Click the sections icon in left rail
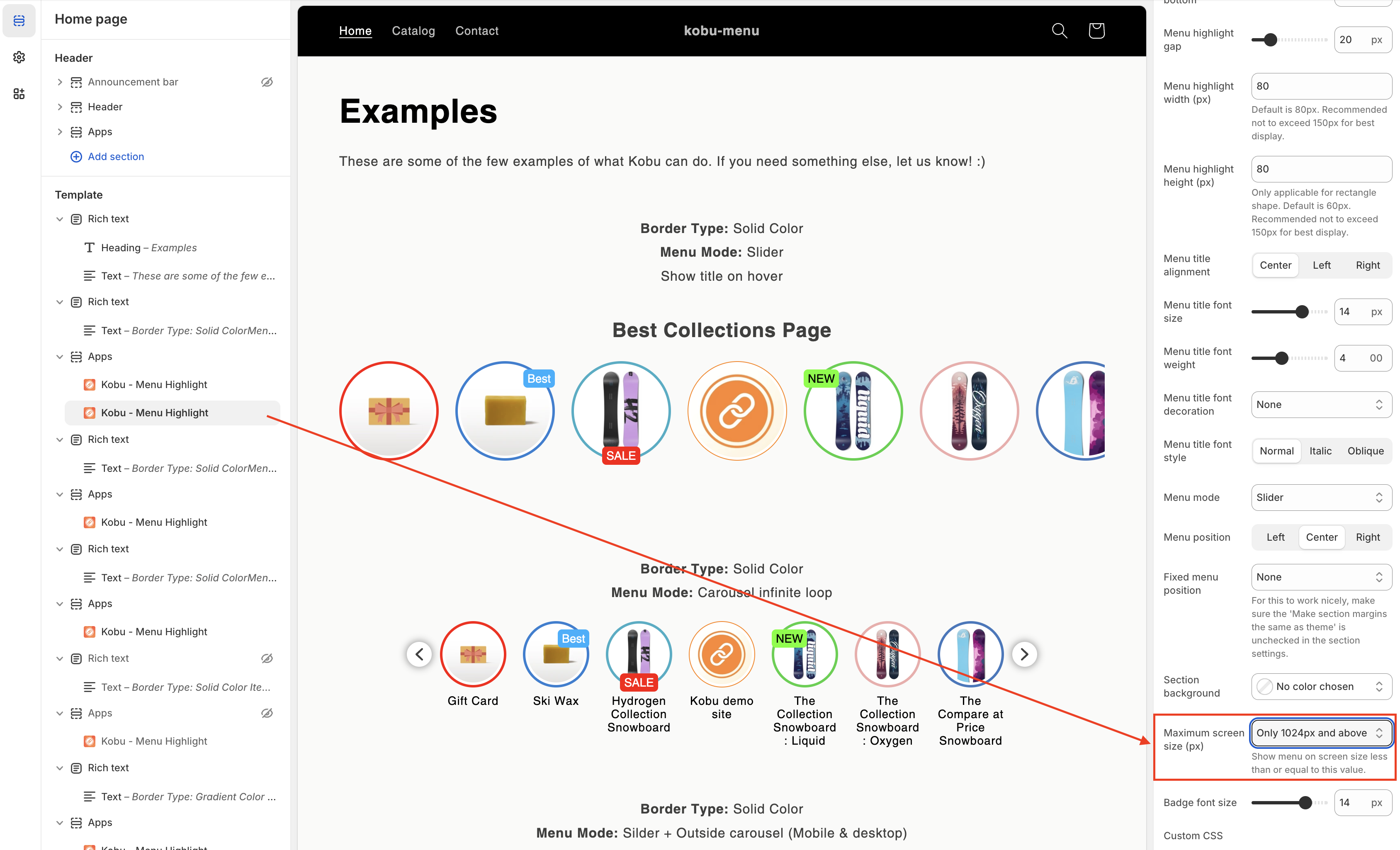 [x=19, y=20]
